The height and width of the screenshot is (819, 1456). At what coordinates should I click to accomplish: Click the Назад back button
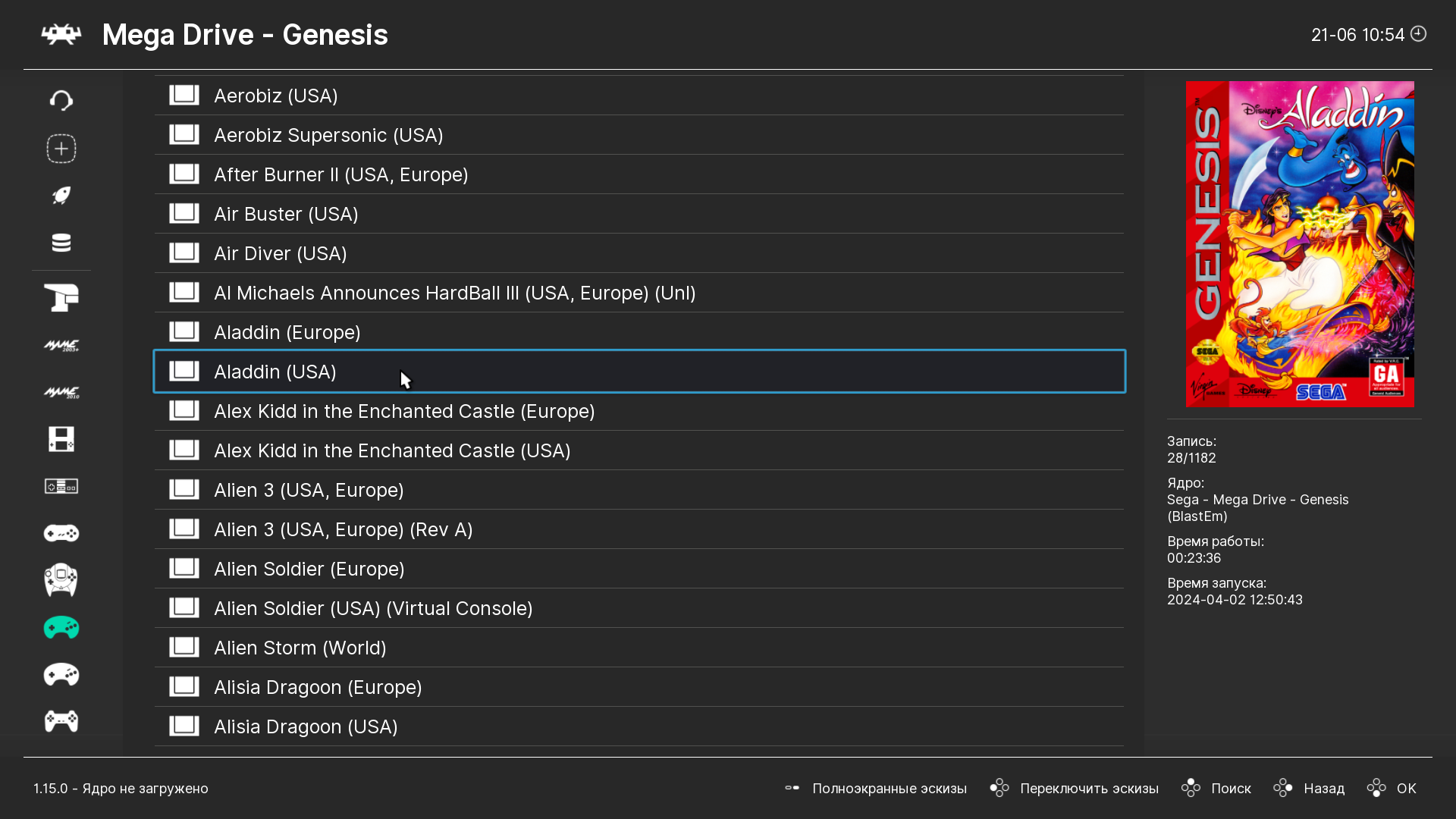click(1310, 788)
